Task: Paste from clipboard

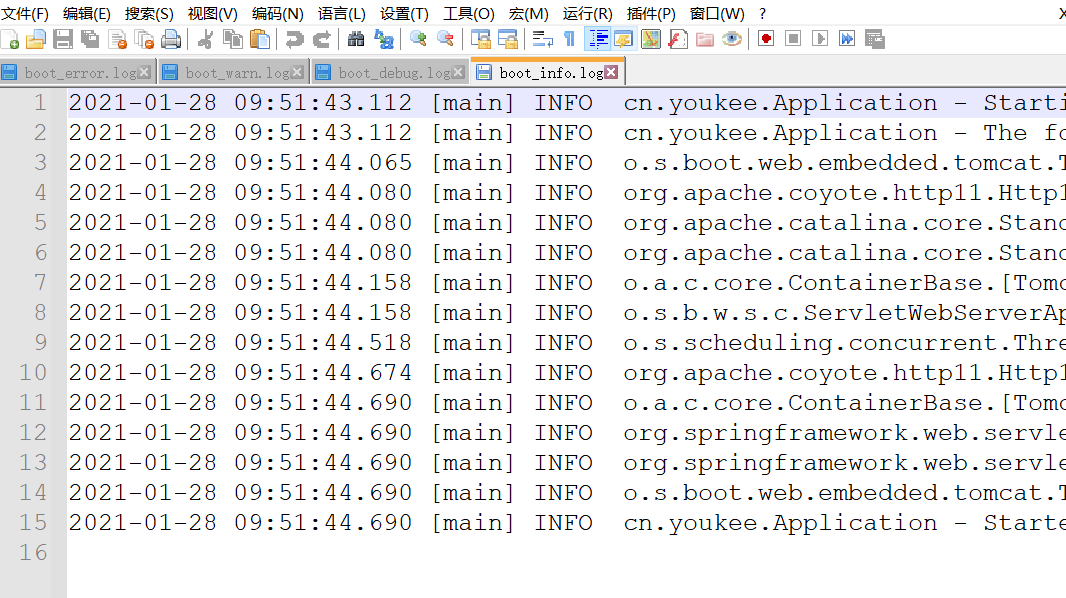Action: pos(260,38)
